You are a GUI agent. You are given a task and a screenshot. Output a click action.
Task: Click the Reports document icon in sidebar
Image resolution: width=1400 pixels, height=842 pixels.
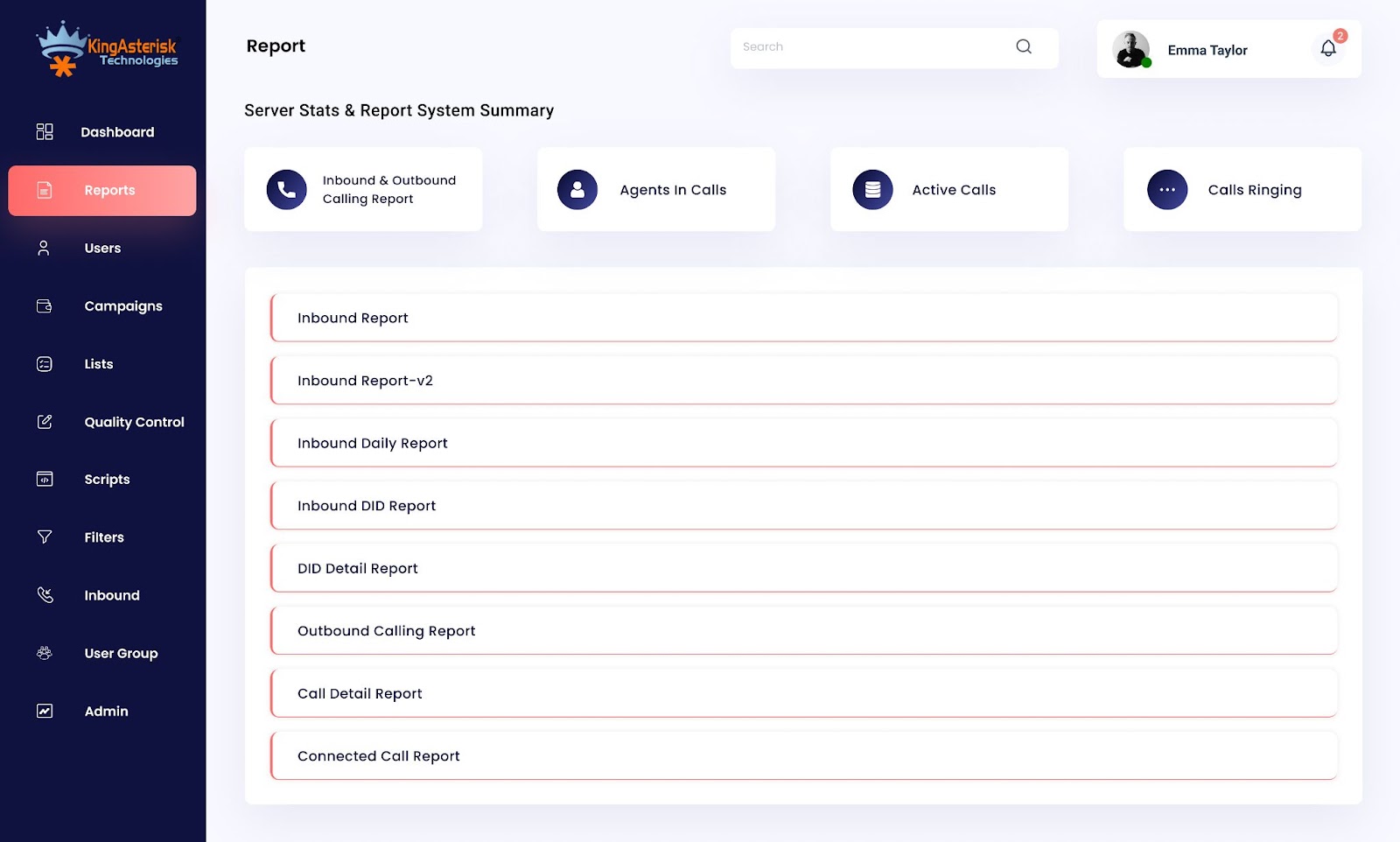coord(45,190)
